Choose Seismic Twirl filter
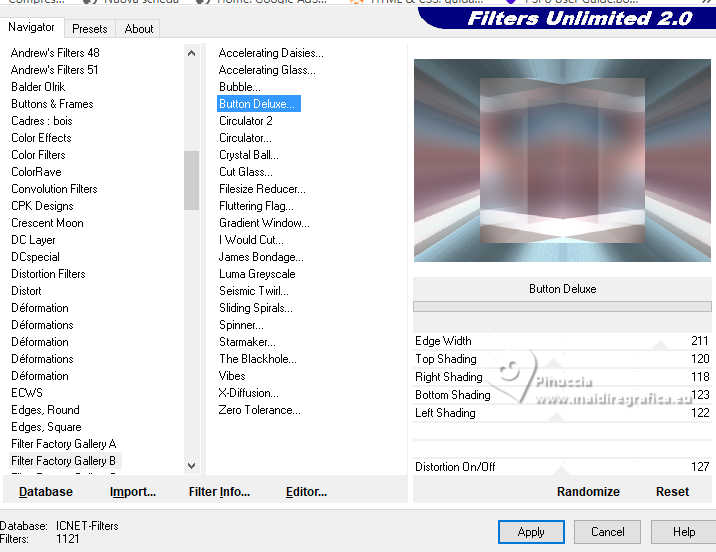Viewport: 716px width, 552px height. (254, 291)
